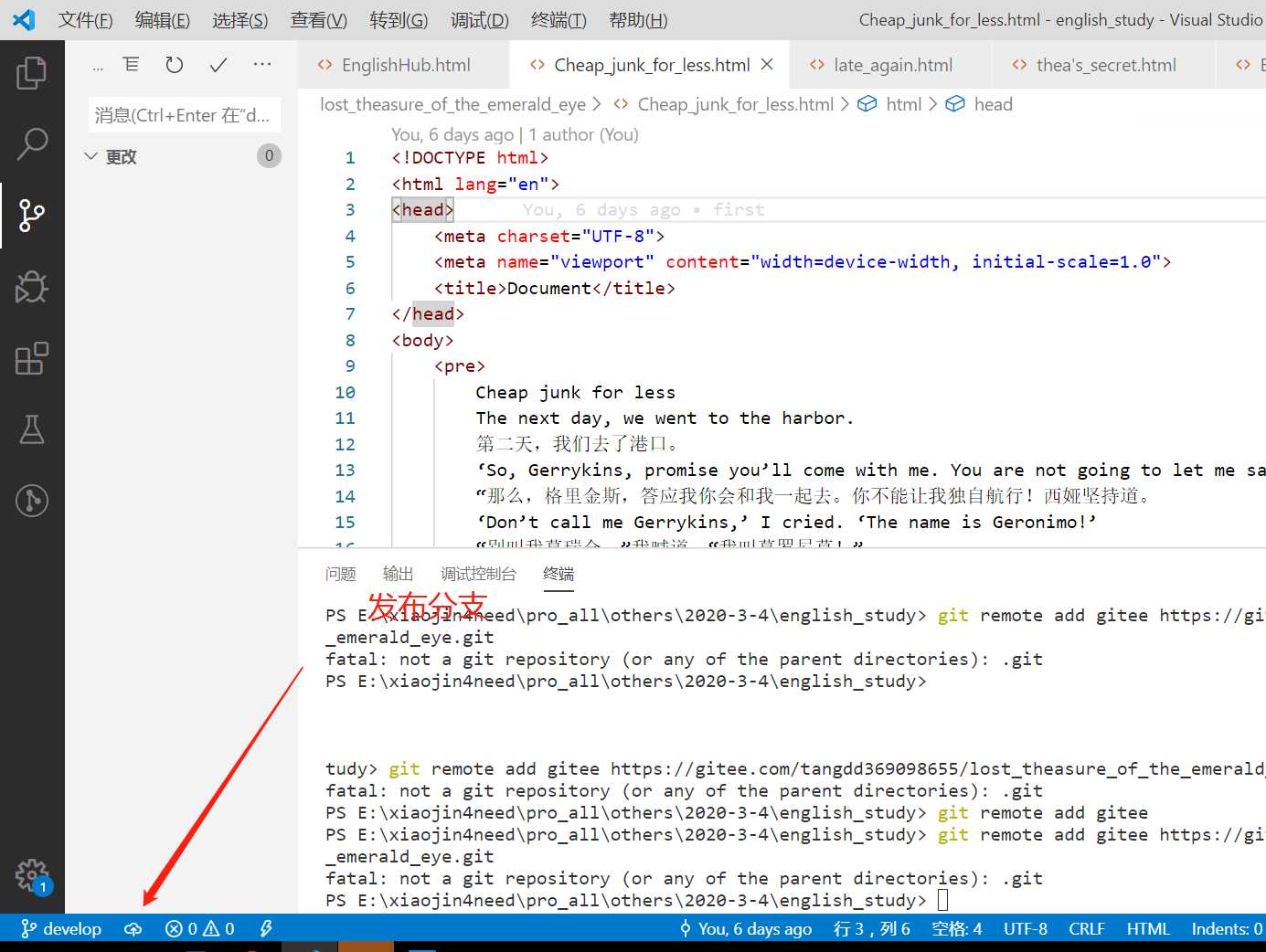Image resolution: width=1266 pixels, height=952 pixels.
Task: Open the Test flask icon view
Action: (32, 429)
